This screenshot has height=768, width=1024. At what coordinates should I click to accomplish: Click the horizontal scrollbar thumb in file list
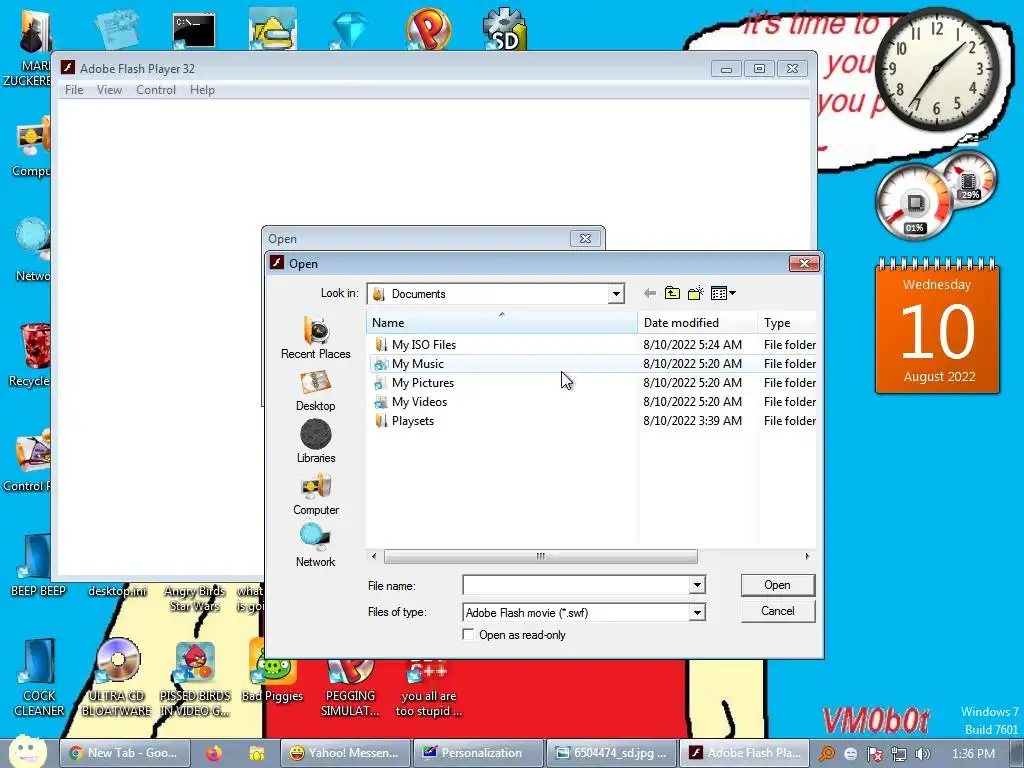(541, 556)
